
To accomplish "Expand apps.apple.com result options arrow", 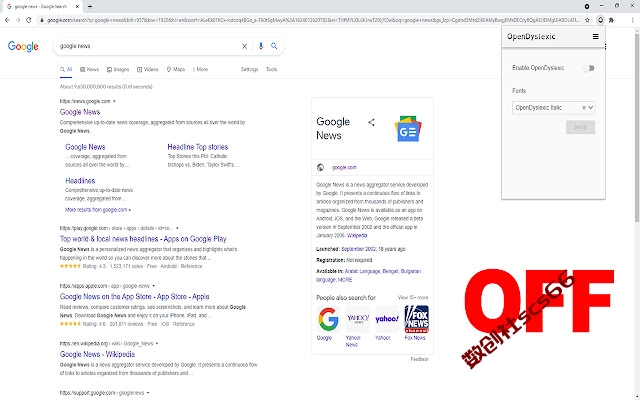I will (153, 286).
